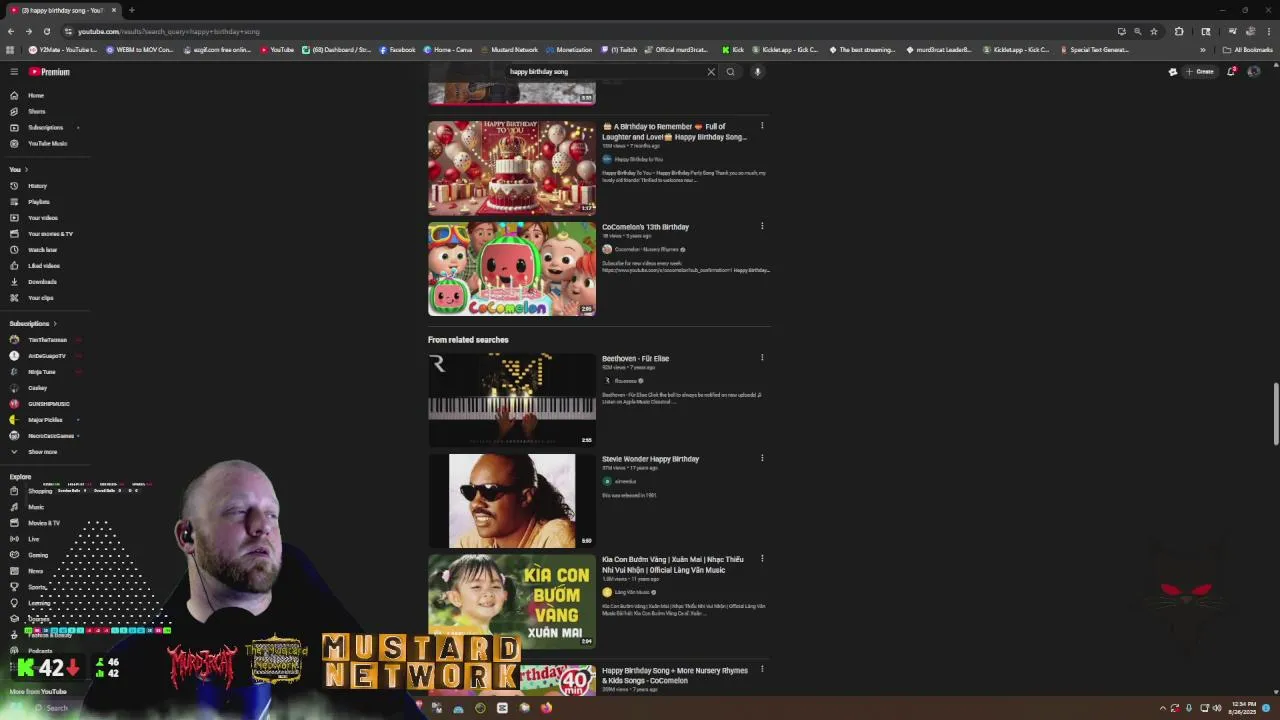The height and width of the screenshot is (720, 1280).
Task: Play the birthday cake balloons thumbnail
Action: click(512, 168)
